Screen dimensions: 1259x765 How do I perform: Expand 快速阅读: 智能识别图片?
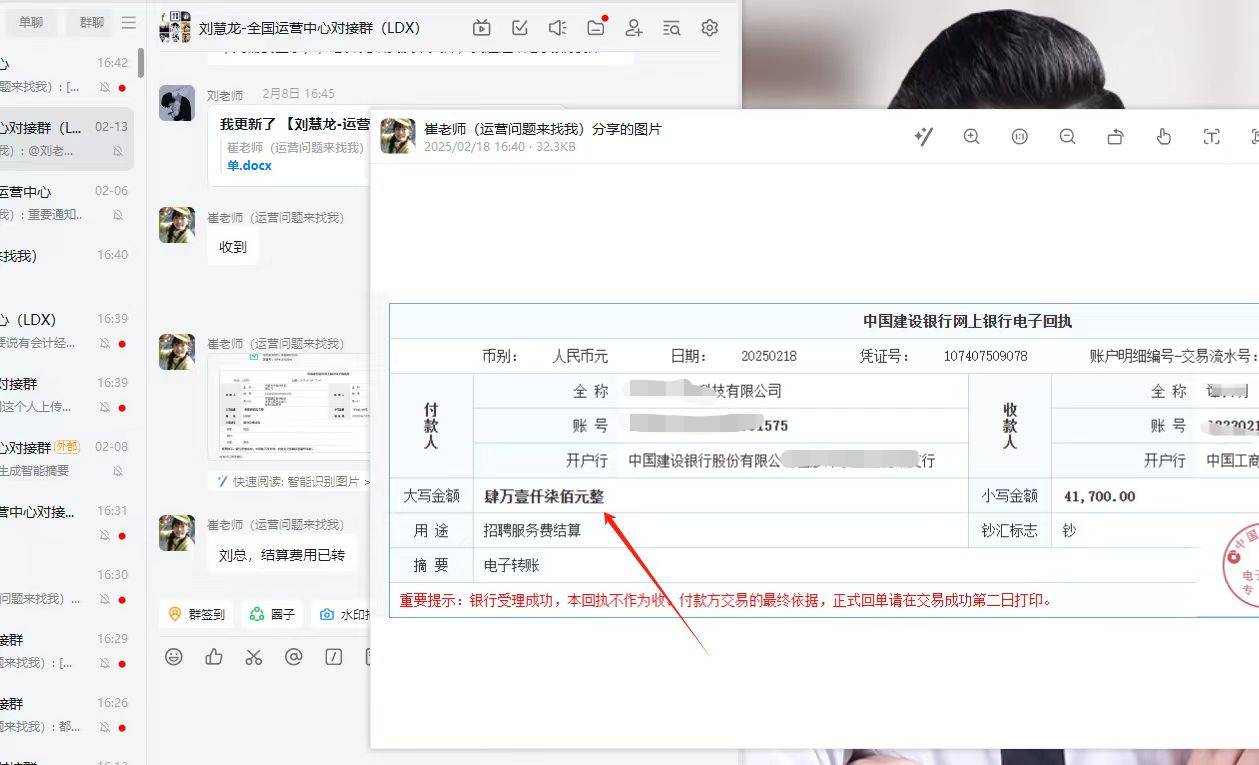[294, 481]
